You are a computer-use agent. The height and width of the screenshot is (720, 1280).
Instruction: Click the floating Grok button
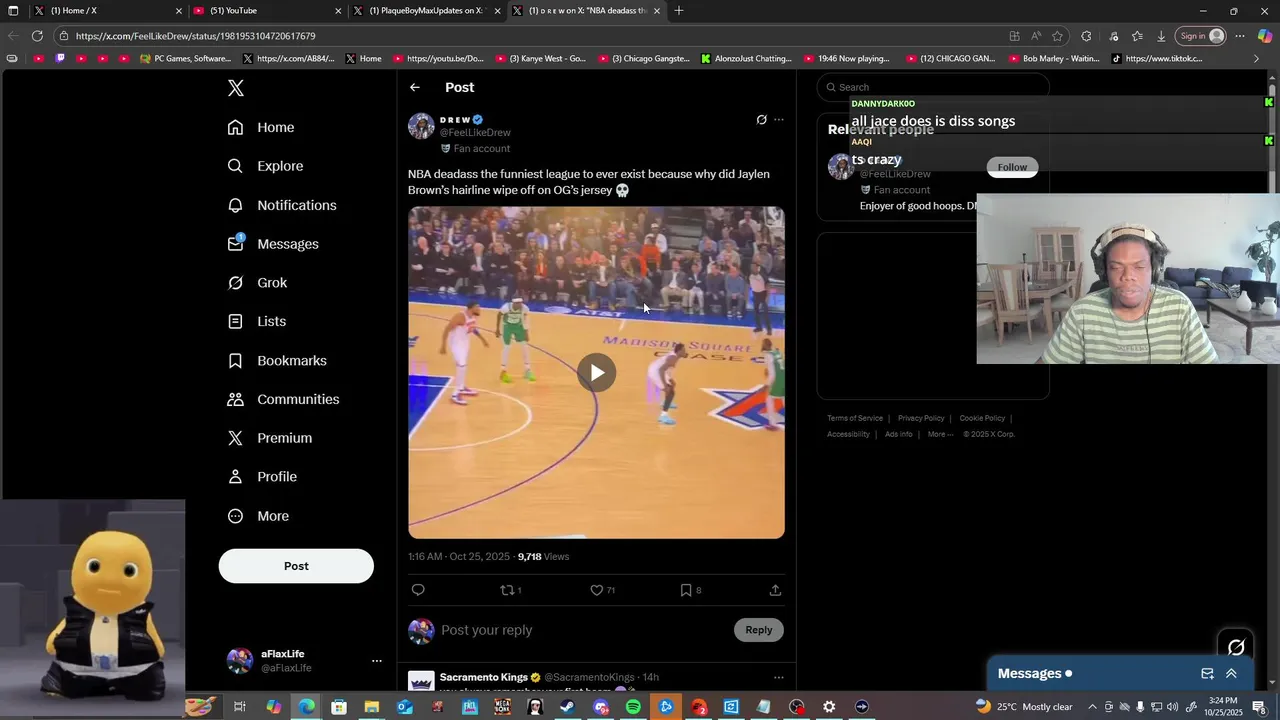(x=1236, y=647)
